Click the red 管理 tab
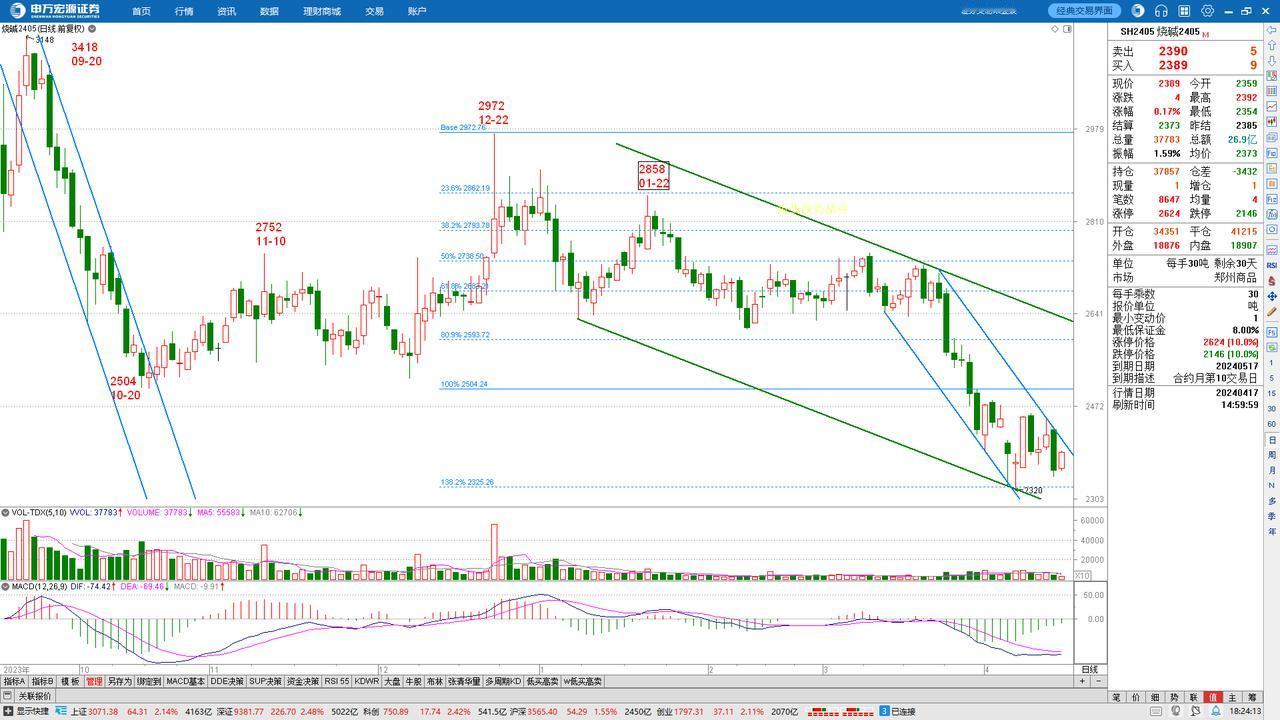1280x720 pixels. pyautogui.click(x=94, y=681)
